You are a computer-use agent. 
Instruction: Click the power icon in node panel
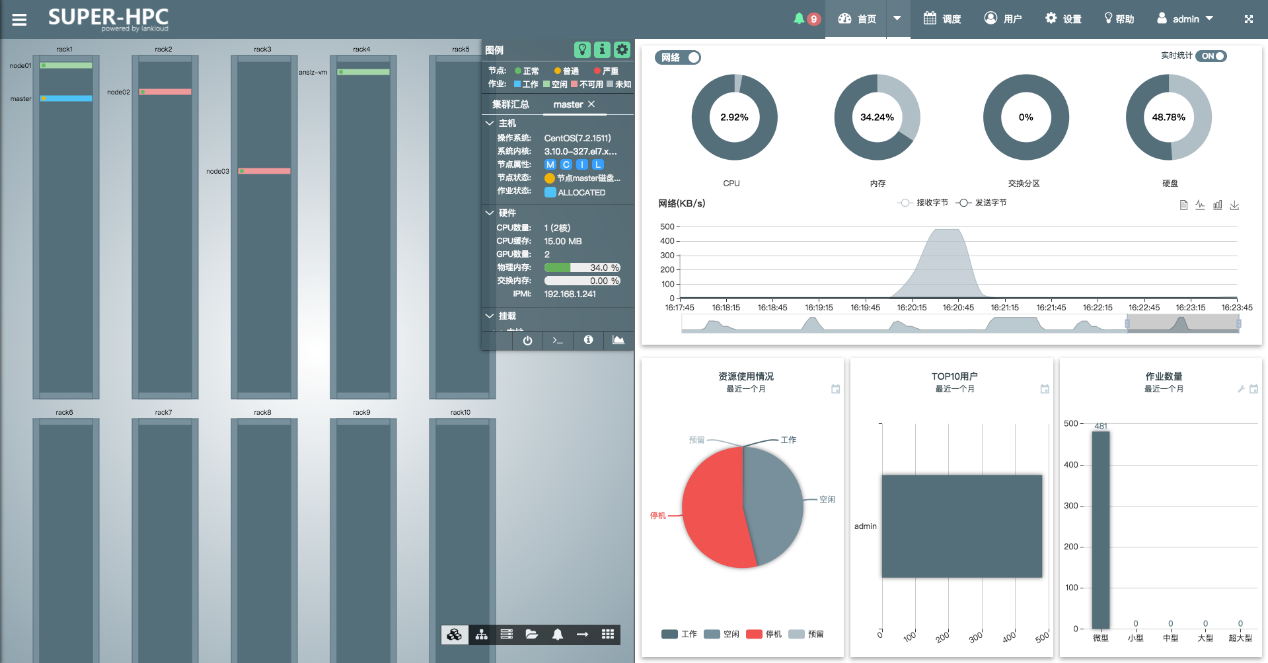(x=528, y=340)
